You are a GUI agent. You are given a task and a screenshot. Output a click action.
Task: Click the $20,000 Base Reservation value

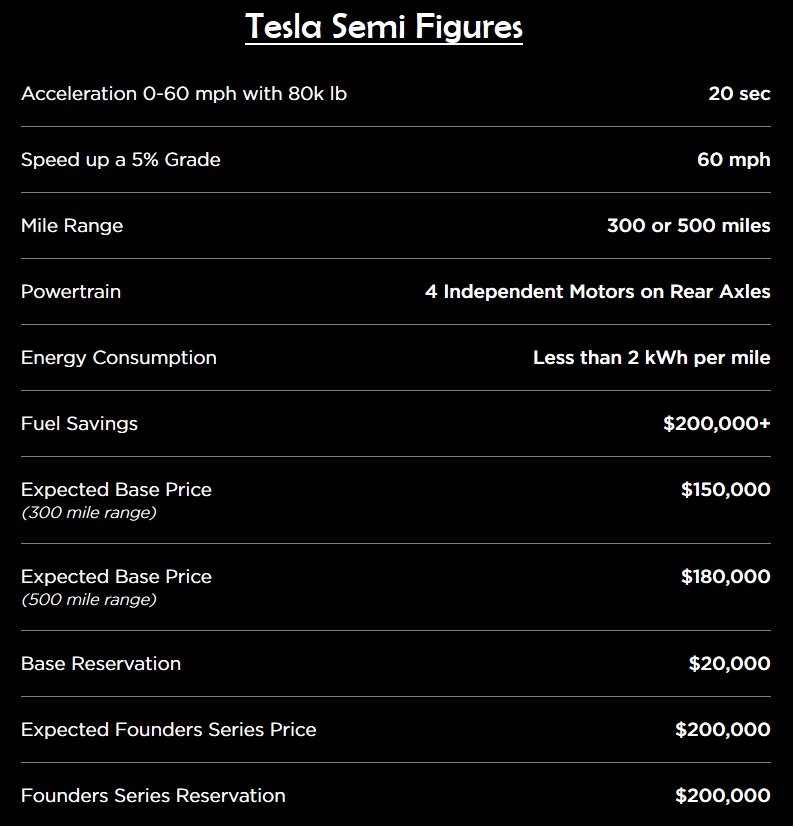[730, 663]
